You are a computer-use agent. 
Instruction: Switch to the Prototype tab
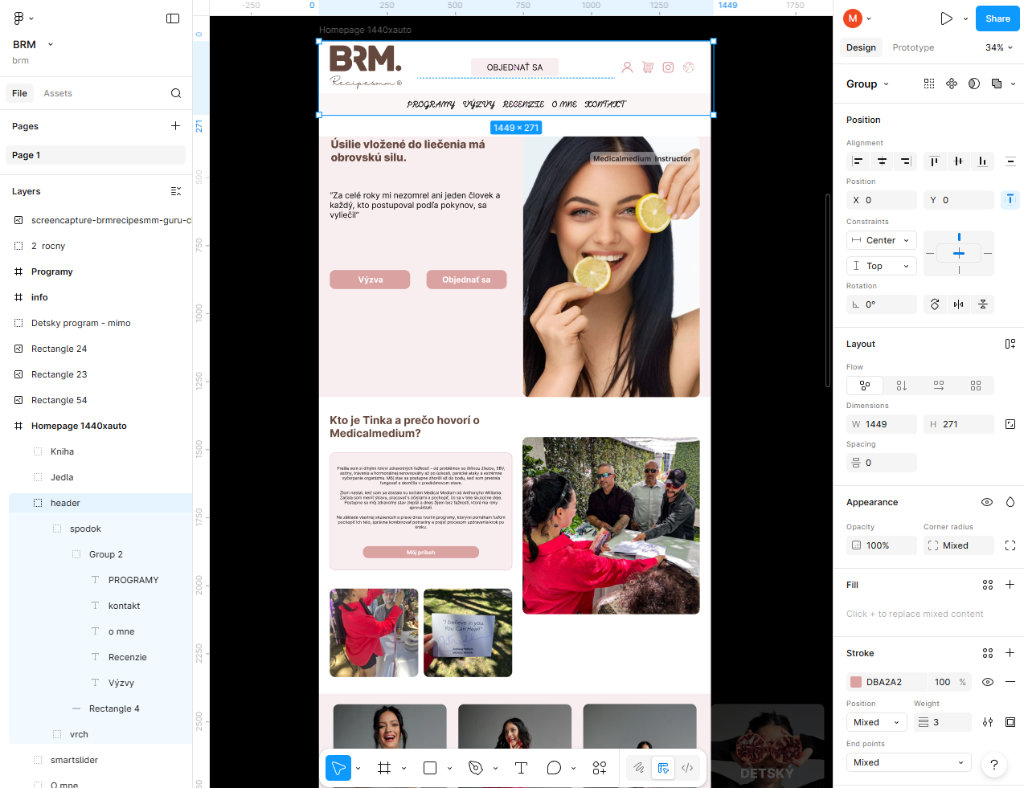point(913,47)
